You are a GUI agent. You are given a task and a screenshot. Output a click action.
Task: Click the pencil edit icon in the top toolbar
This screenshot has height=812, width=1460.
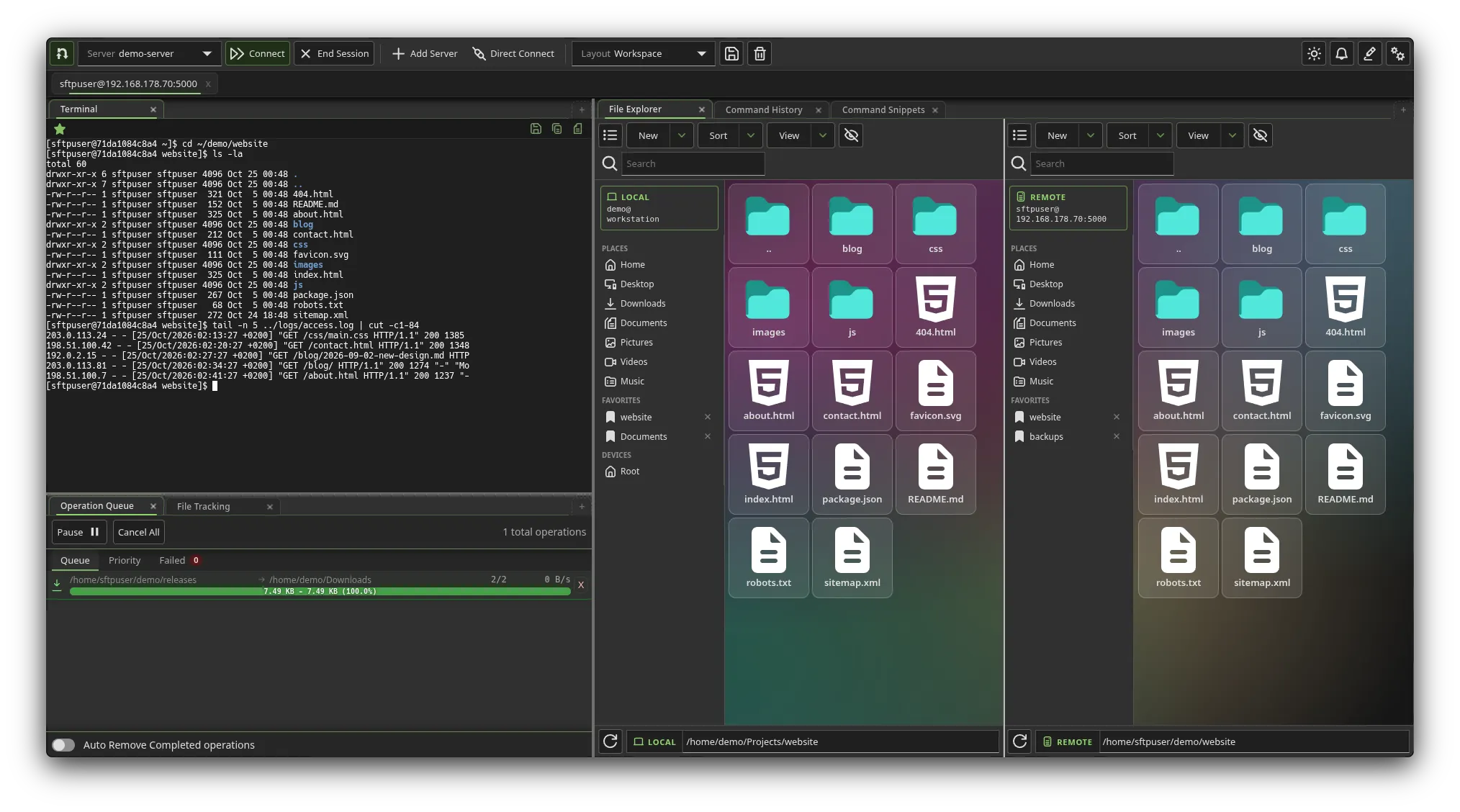click(1369, 53)
